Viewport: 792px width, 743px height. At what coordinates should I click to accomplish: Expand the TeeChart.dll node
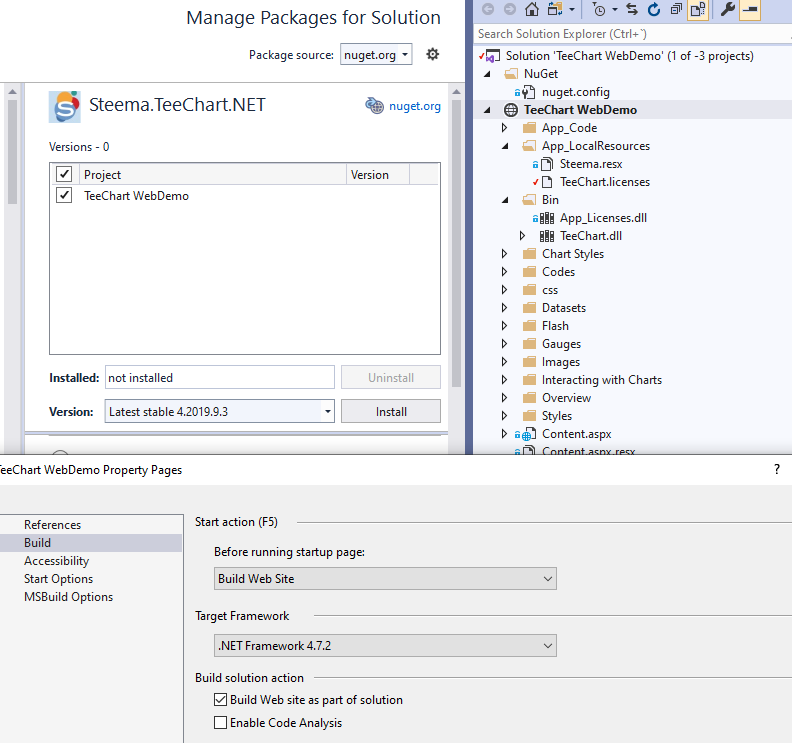522,236
